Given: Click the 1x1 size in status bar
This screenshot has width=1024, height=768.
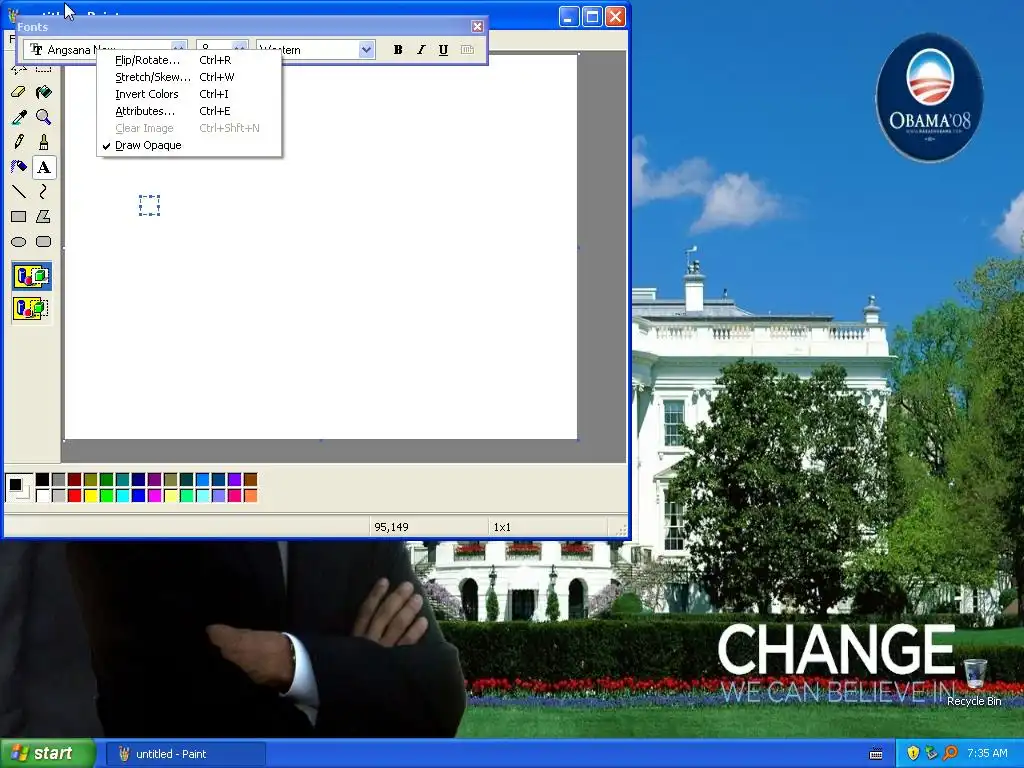Looking at the screenshot, I should point(502,527).
